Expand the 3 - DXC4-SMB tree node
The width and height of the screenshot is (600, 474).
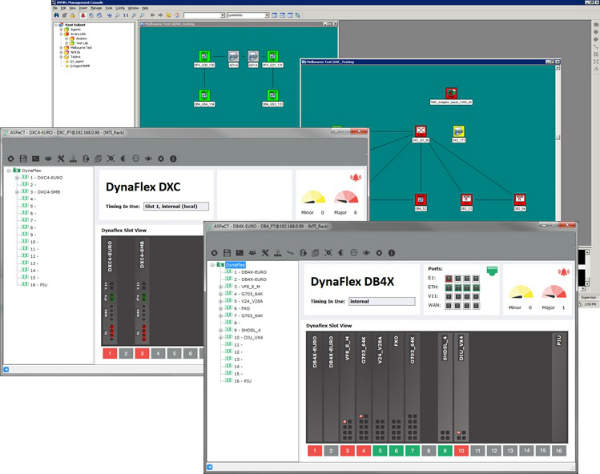[x=17, y=190]
